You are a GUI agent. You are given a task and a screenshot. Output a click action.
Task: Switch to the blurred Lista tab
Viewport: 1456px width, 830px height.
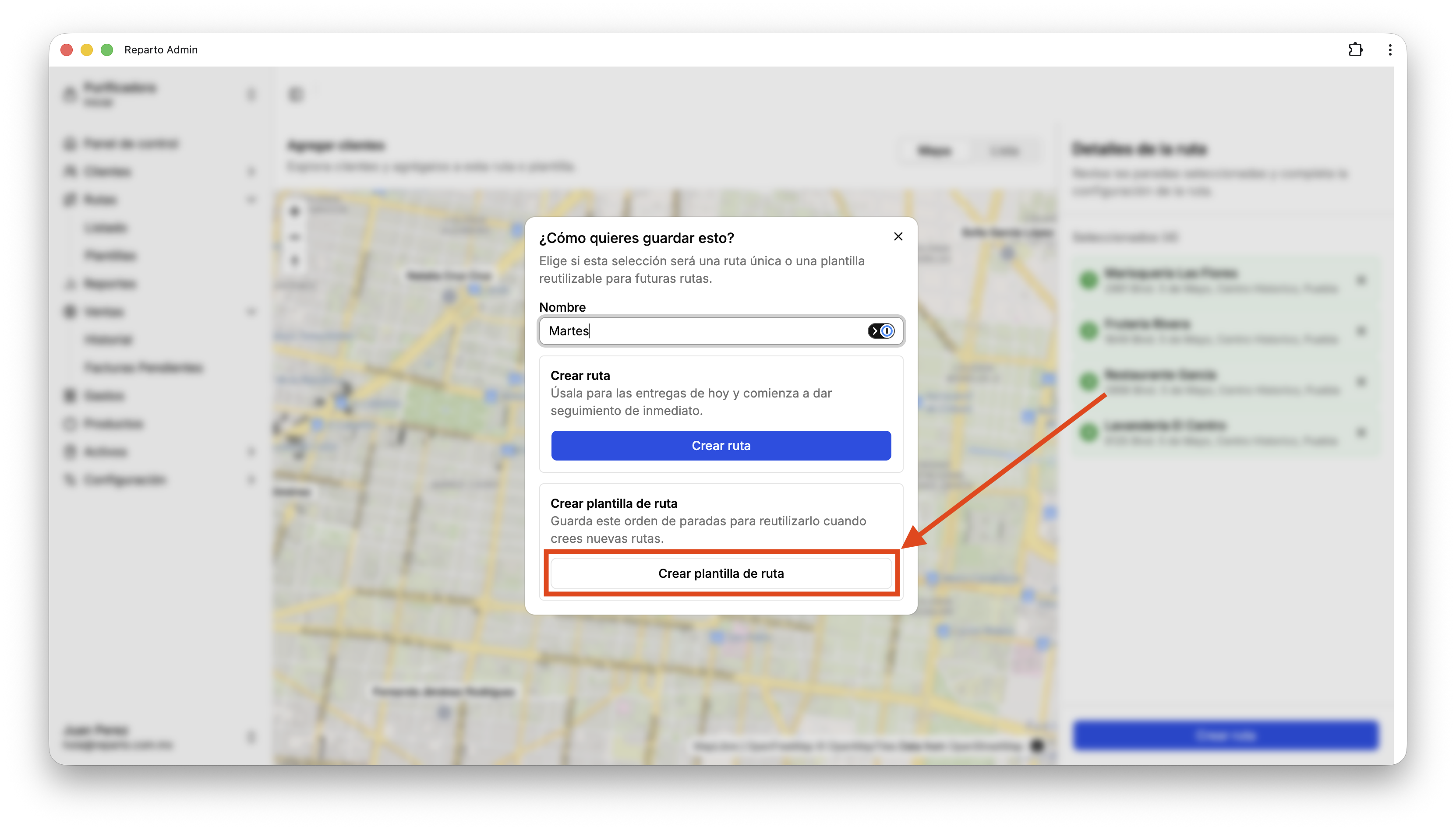pos(1004,151)
